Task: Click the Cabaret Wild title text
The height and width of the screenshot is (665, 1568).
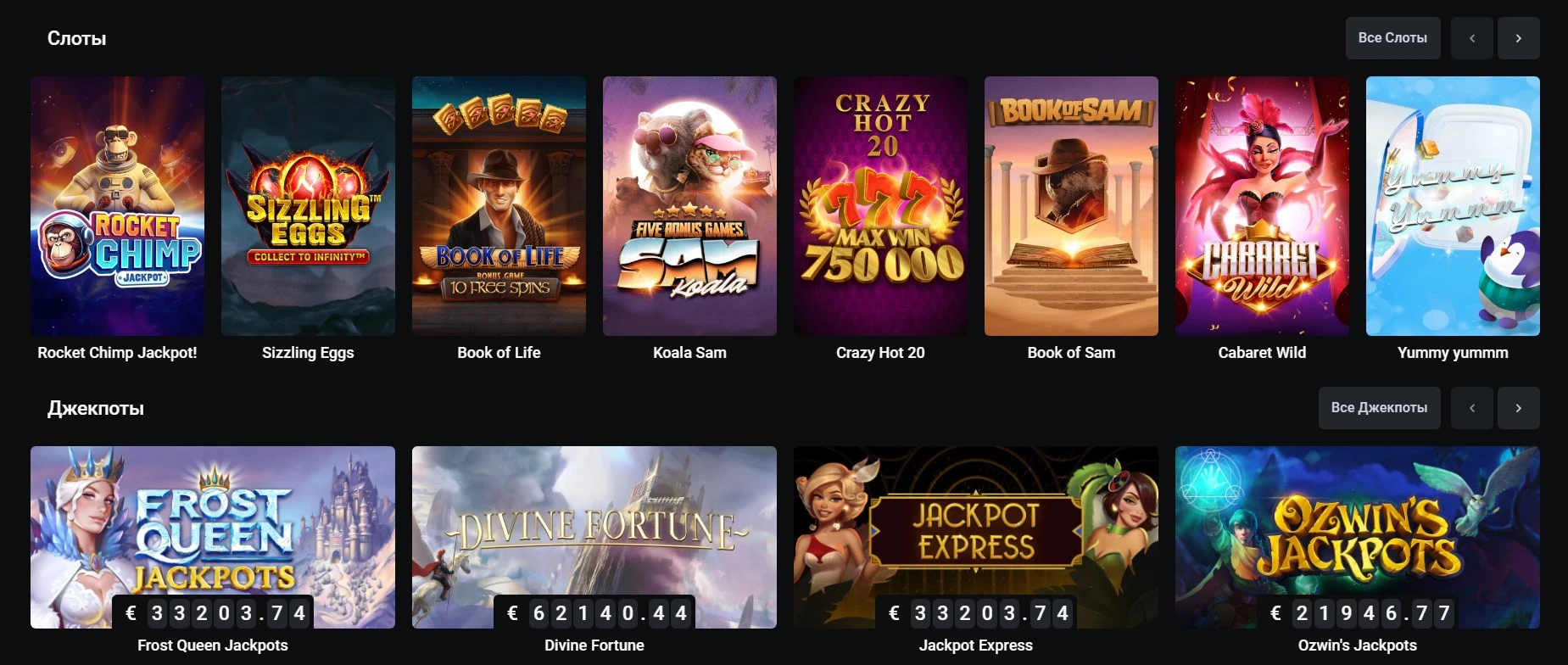Action: [x=1262, y=353]
